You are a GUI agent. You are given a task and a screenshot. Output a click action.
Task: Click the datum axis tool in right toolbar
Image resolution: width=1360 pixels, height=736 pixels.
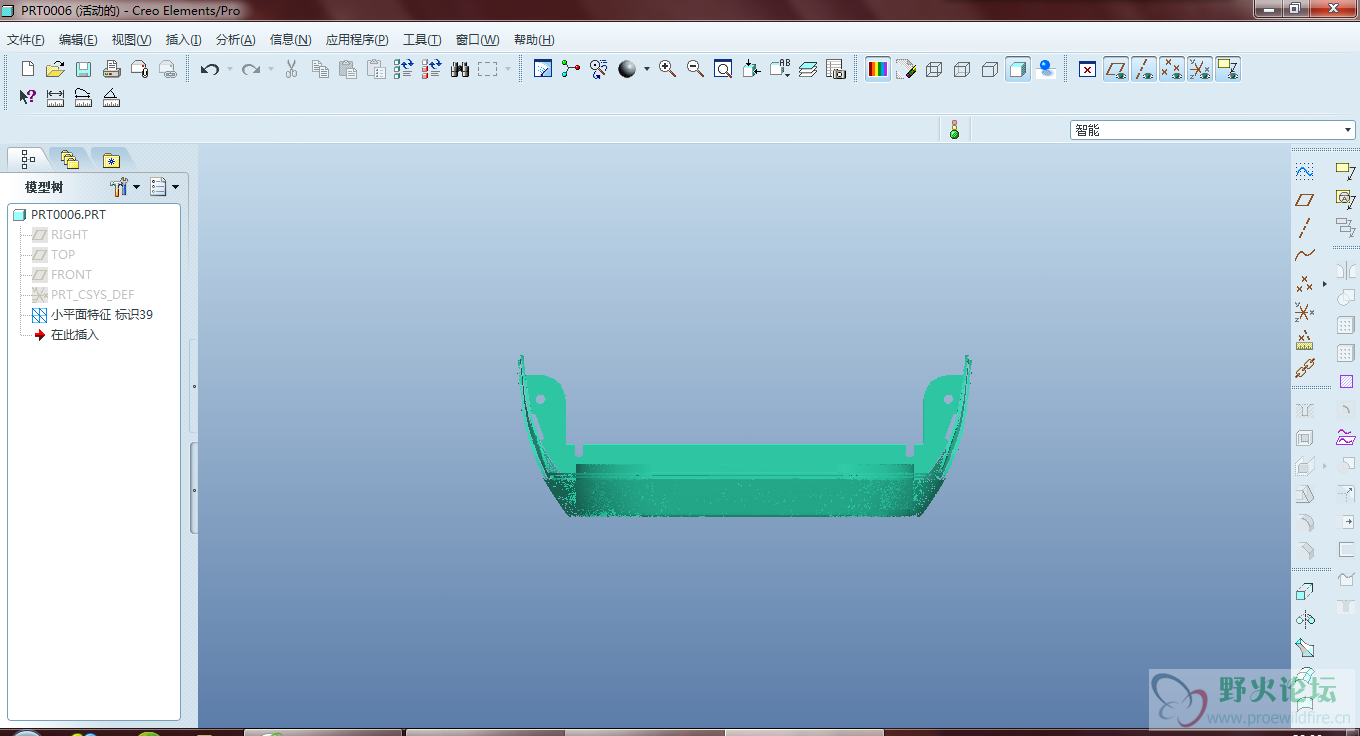[1304, 228]
